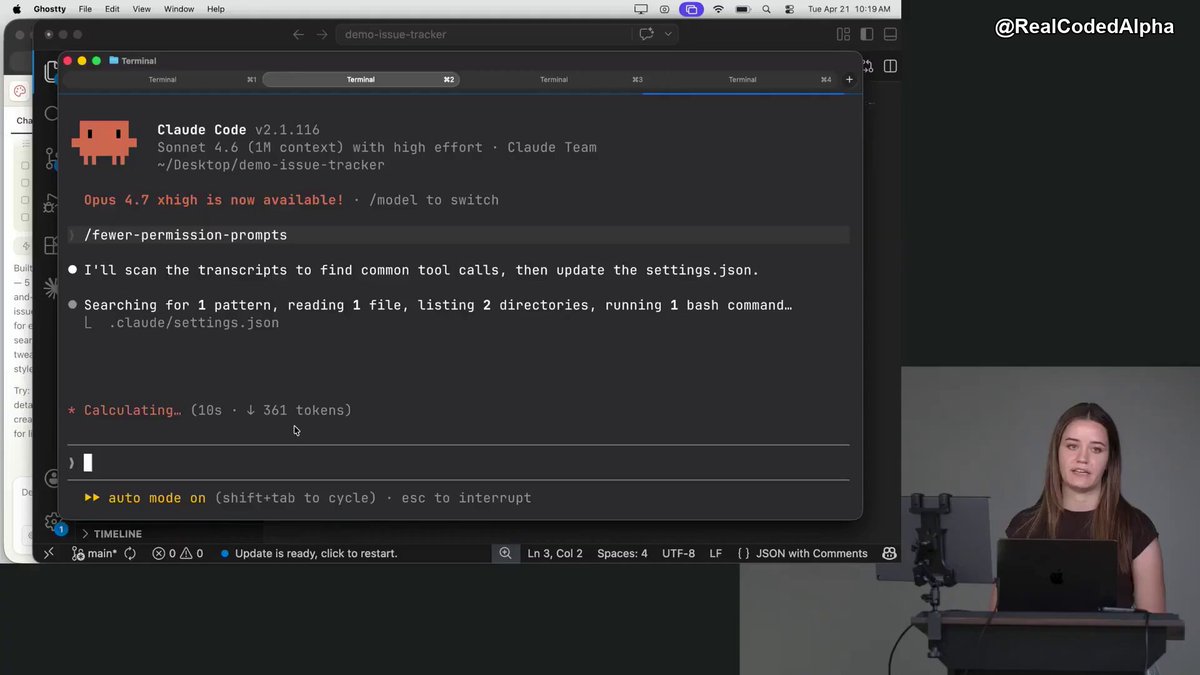Open the Explorer icon in the activity bar
This screenshot has height=675, width=1200.
point(51,72)
